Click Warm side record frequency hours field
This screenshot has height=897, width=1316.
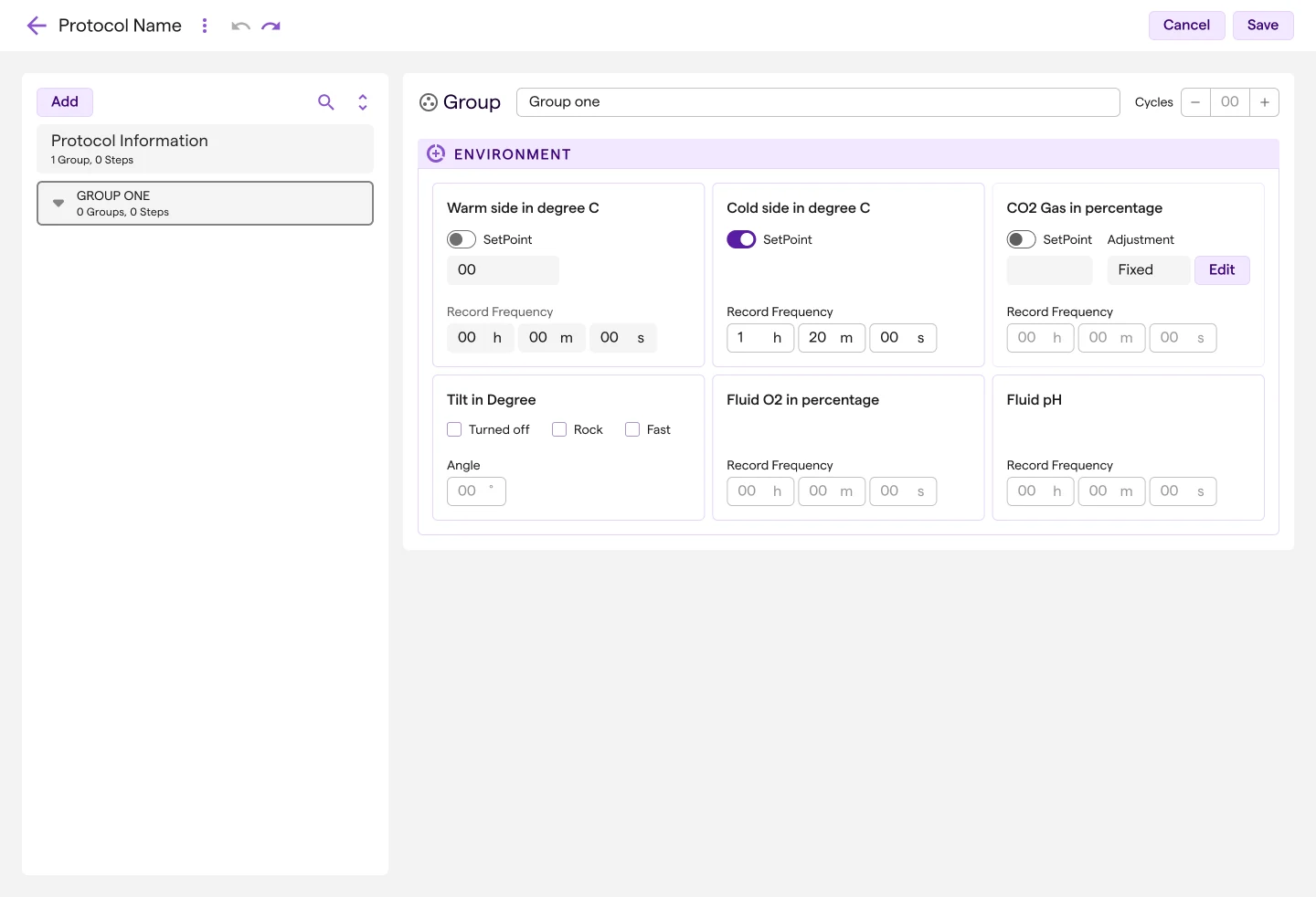coord(481,338)
